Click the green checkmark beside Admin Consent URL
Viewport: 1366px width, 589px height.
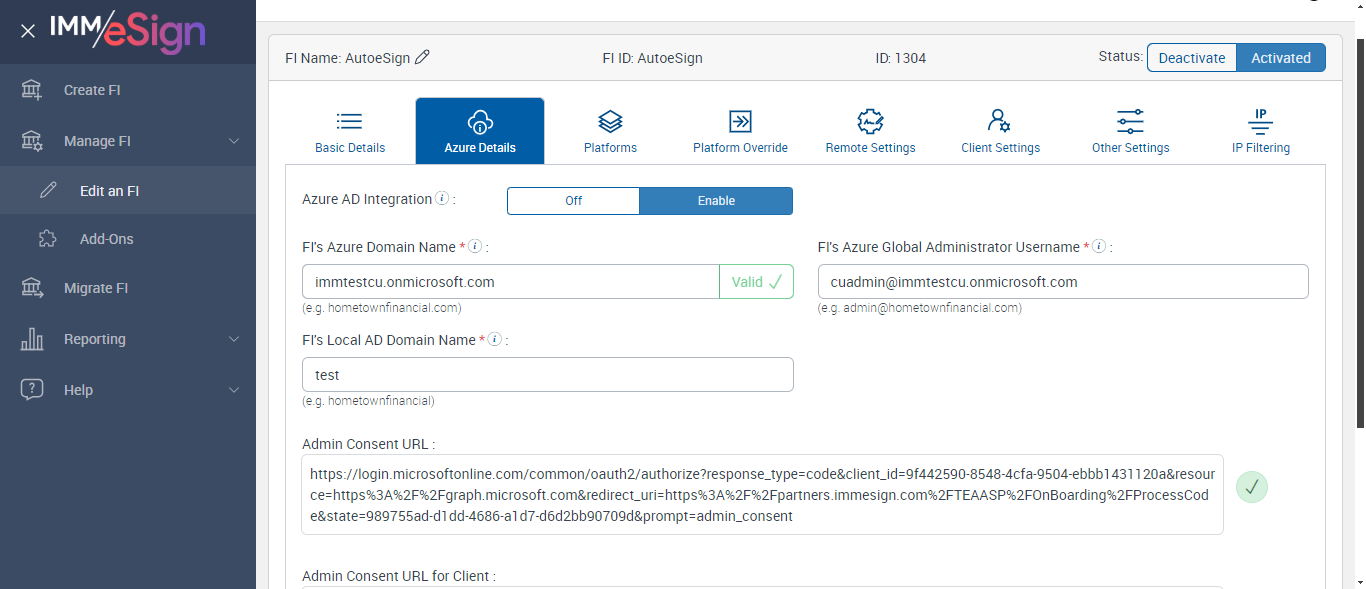point(1252,488)
